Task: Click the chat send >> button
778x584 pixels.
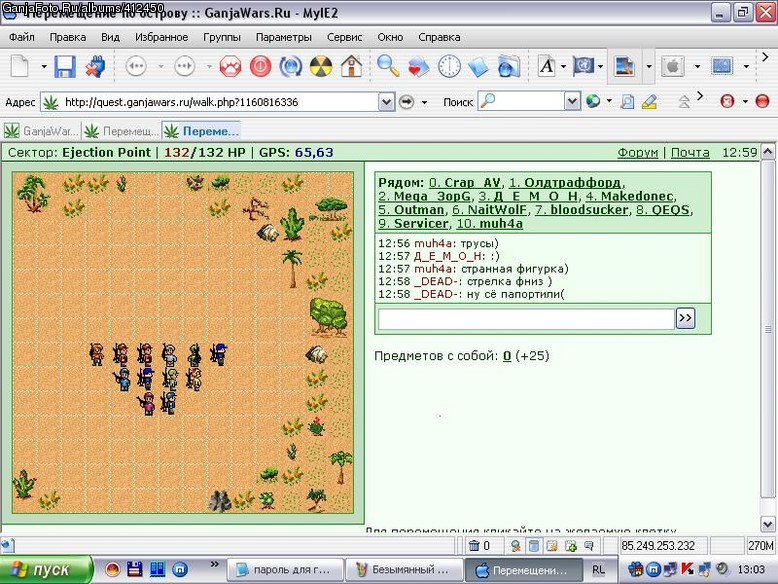Action: pyautogui.click(x=685, y=318)
